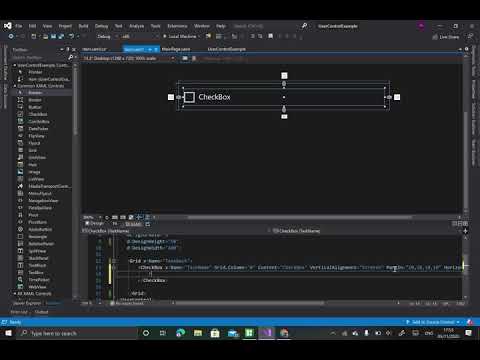Switch to the XAML pane tab
Image resolution: width=480 pixels, height=360 pixels.
(x=133, y=224)
